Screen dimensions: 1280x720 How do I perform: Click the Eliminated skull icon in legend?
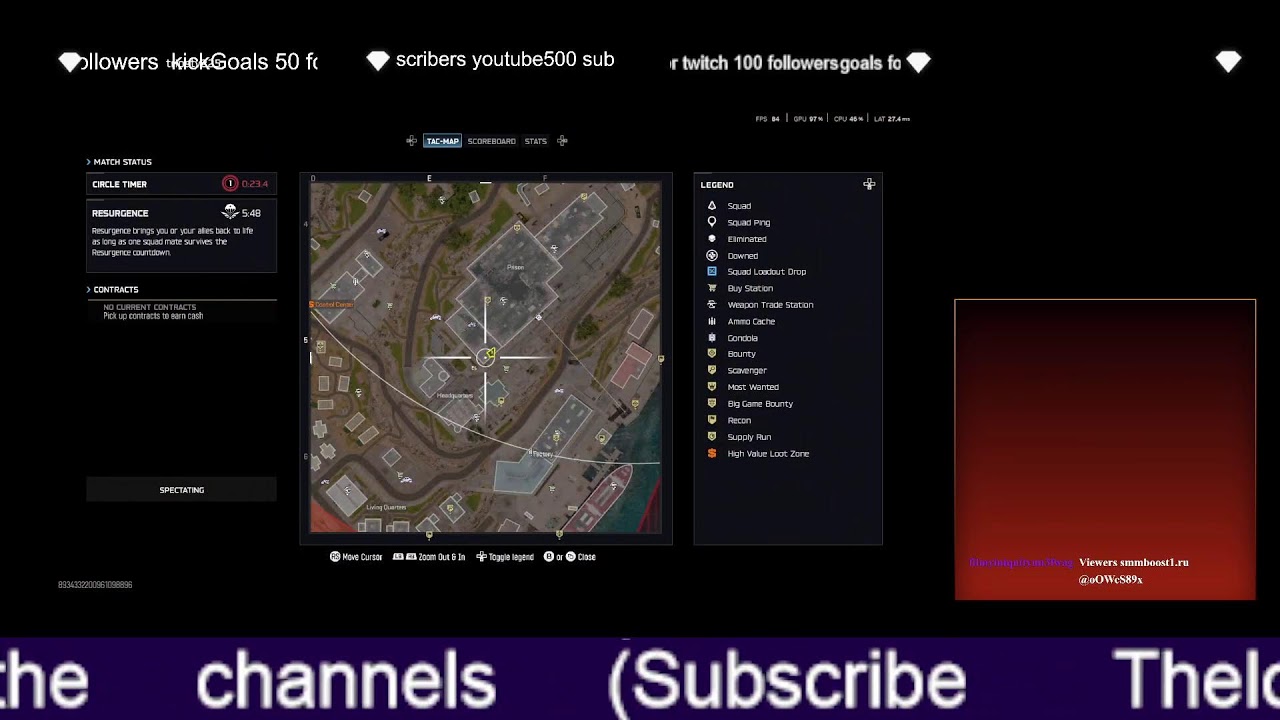[712, 239]
